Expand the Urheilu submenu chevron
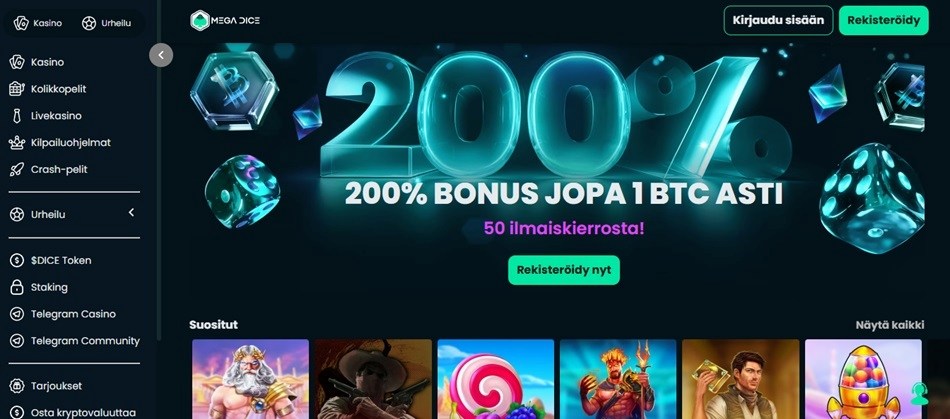The height and width of the screenshot is (419, 950). [x=131, y=213]
